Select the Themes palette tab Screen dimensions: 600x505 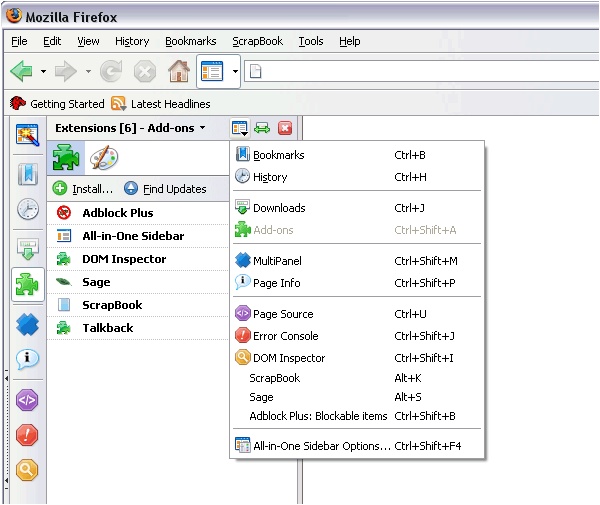click(104, 157)
